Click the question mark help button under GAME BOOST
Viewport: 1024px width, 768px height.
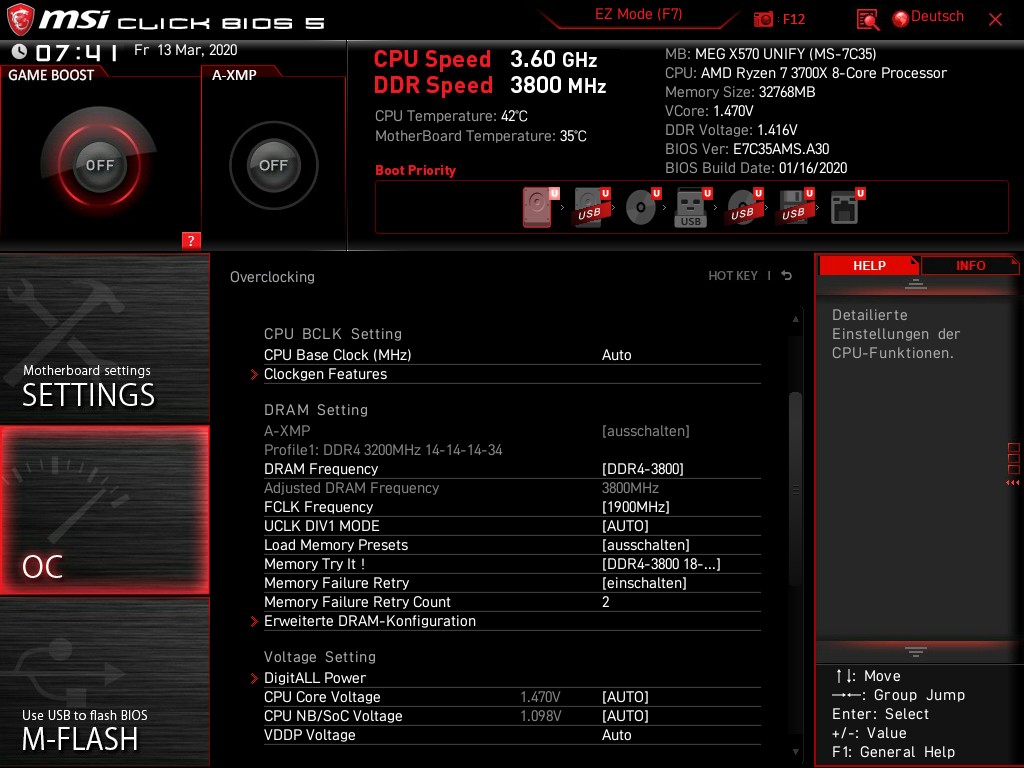click(x=191, y=240)
